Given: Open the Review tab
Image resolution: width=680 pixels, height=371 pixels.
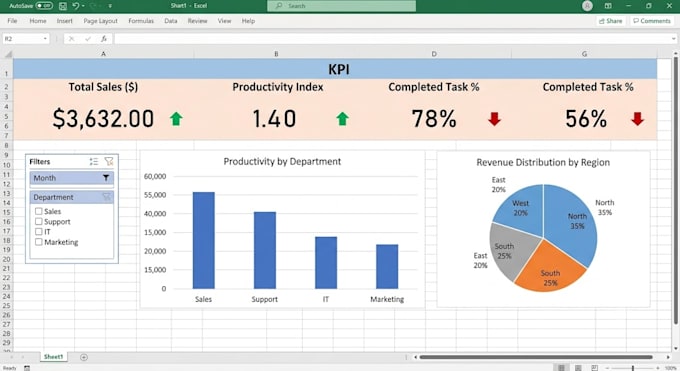Looking at the screenshot, I should click(197, 21).
